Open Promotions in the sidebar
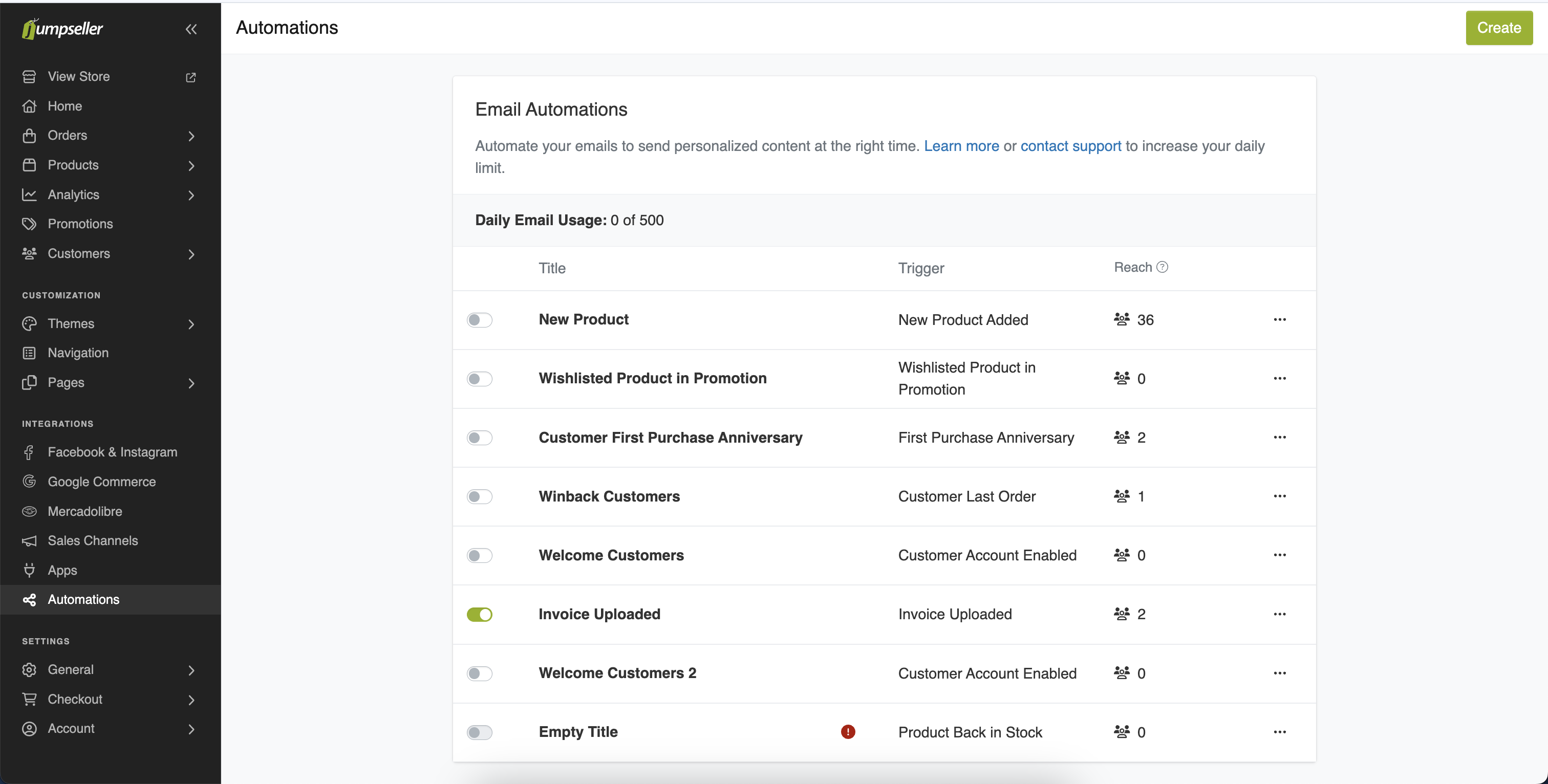 tap(80, 224)
